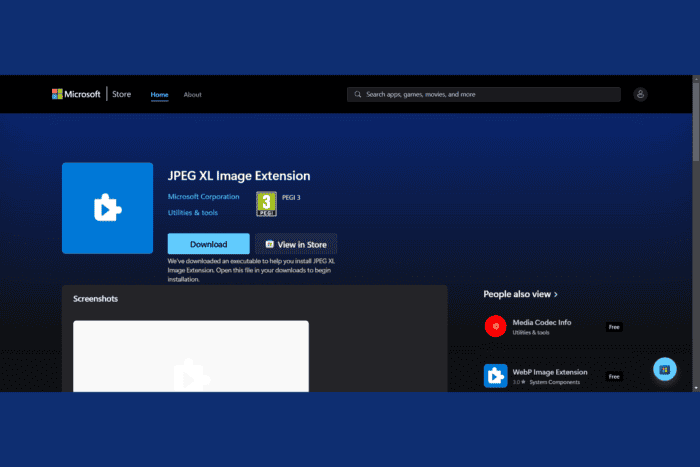This screenshot has height=467, width=700.
Task: Click the magnifier icon in search bar
Action: [358, 94]
